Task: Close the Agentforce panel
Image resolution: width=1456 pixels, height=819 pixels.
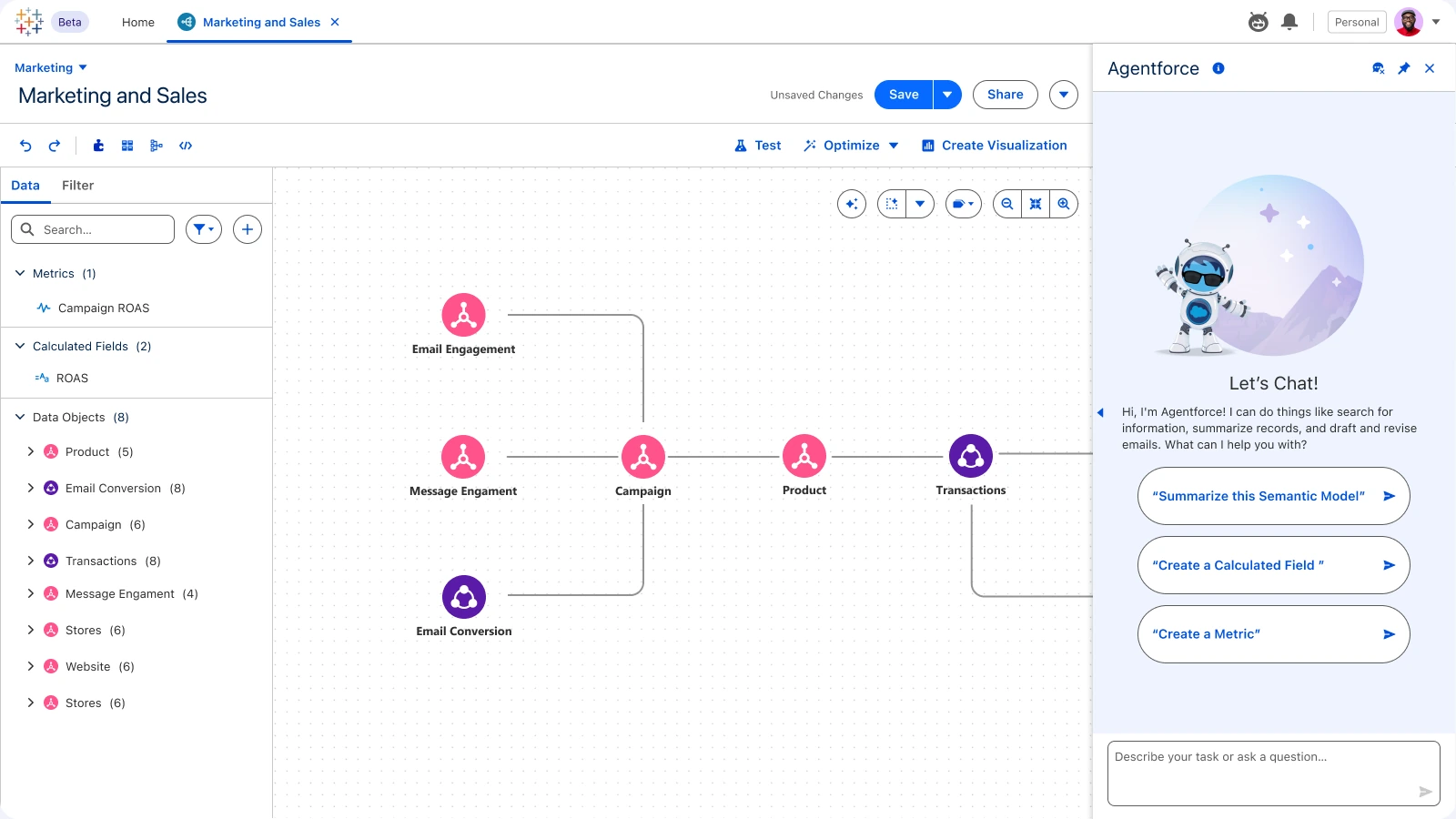Action: [x=1430, y=68]
